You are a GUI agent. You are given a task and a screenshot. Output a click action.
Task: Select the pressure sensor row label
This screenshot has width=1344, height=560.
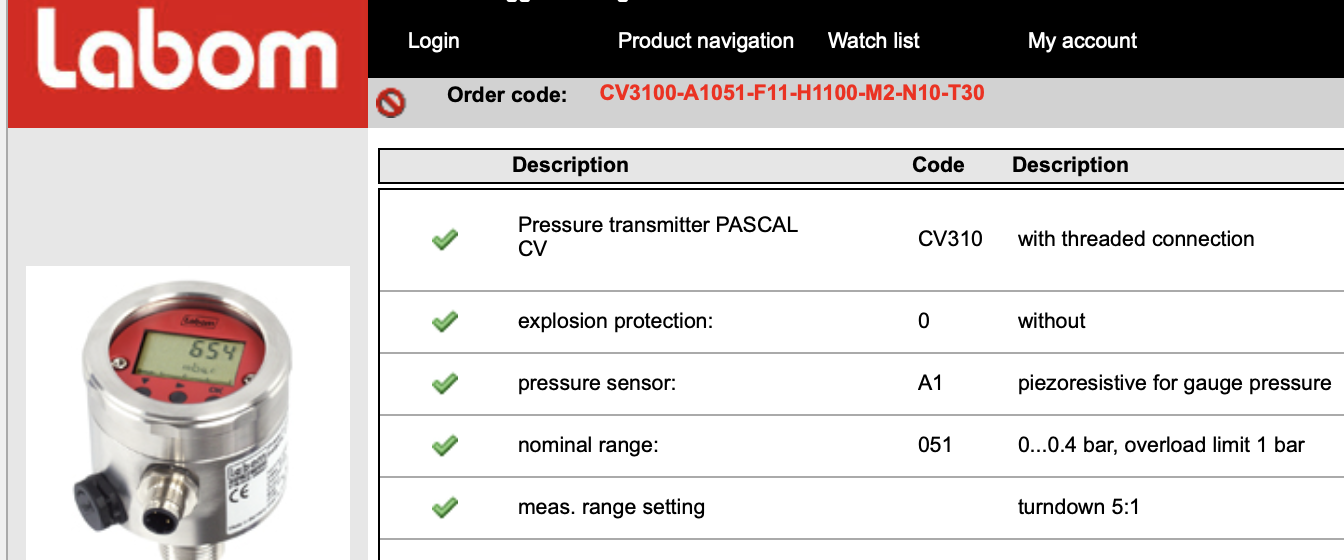point(597,383)
